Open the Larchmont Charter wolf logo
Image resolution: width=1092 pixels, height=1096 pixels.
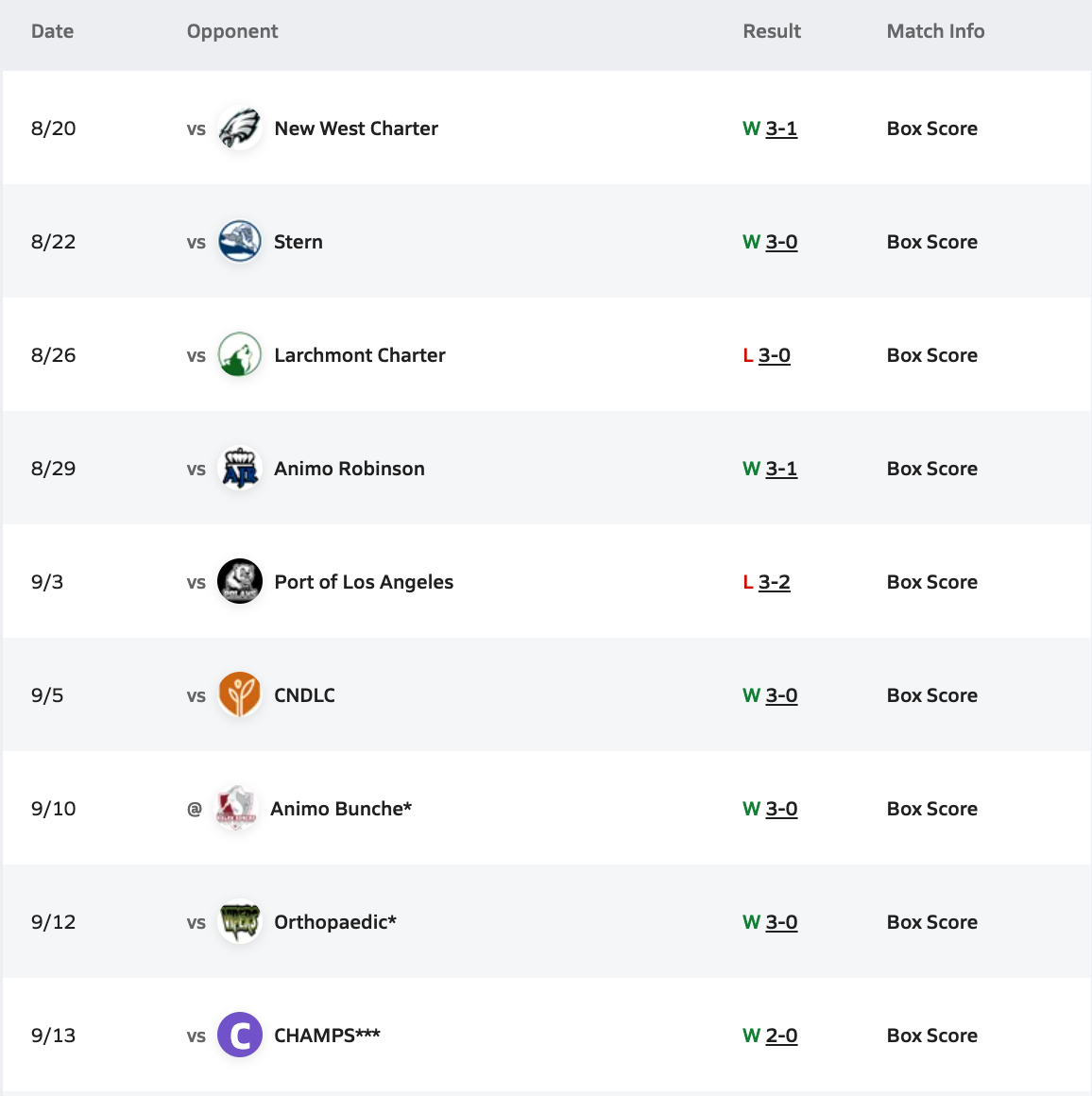click(x=240, y=355)
